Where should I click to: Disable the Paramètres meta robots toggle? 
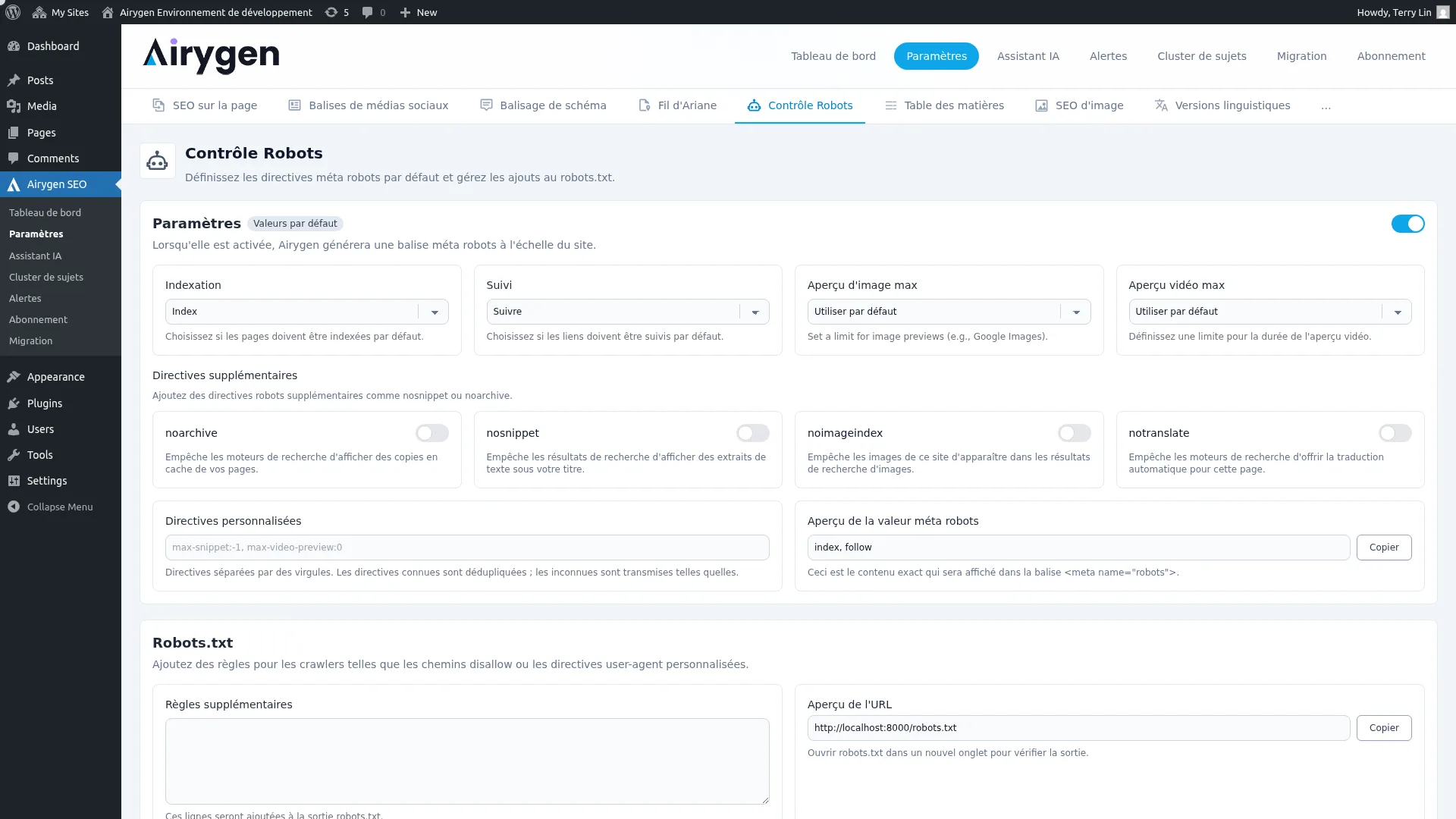coord(1407,224)
